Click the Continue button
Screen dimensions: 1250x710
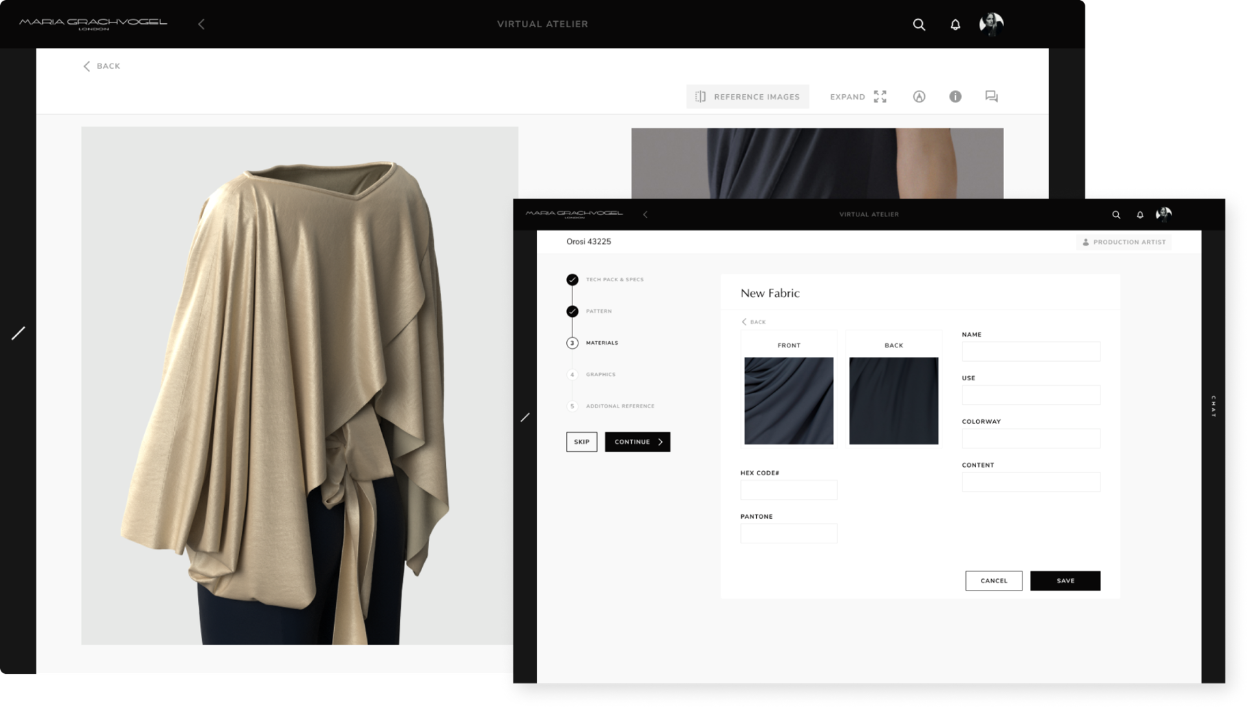point(637,442)
